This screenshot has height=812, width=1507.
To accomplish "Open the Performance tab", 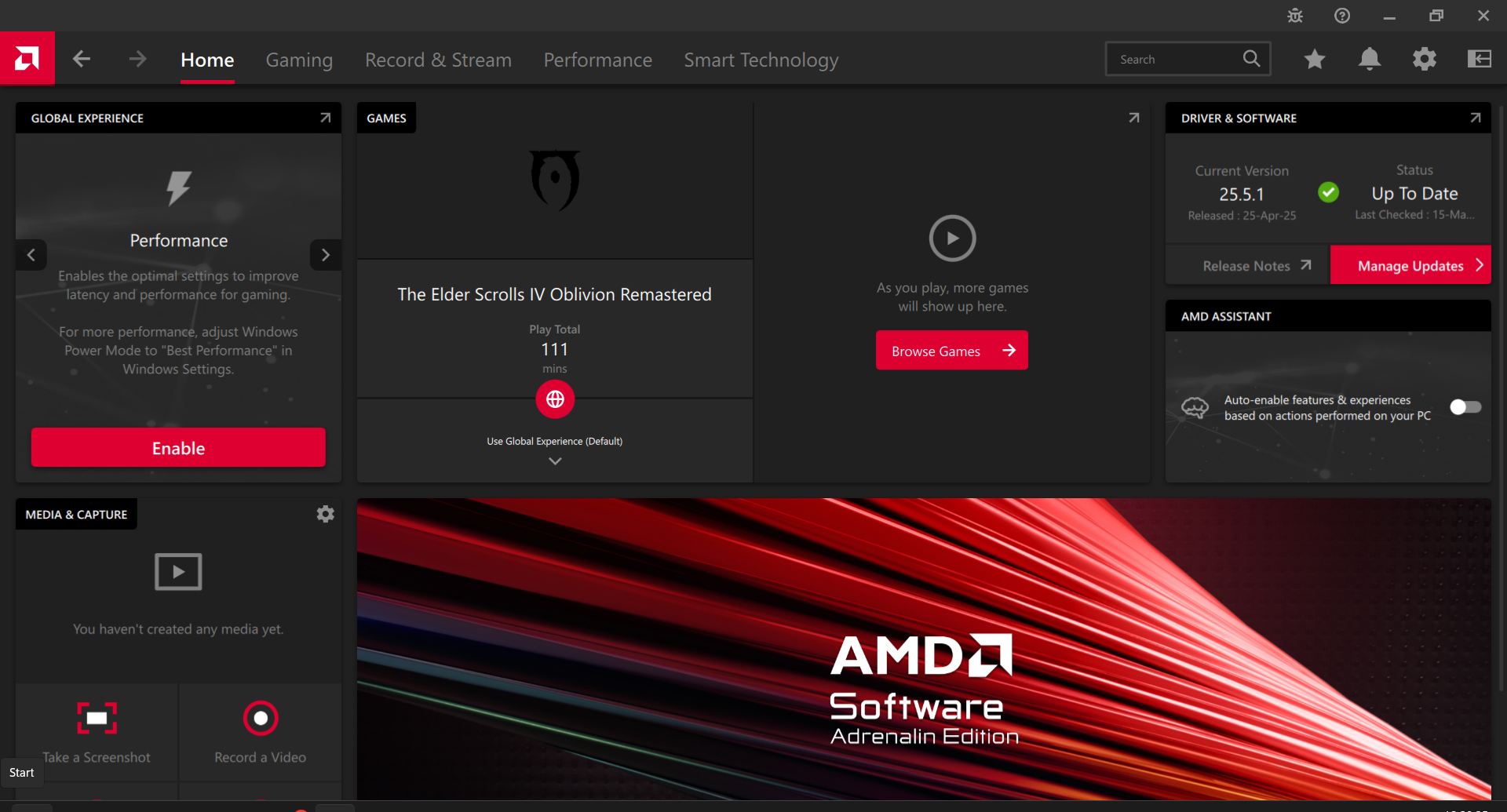I will [597, 60].
